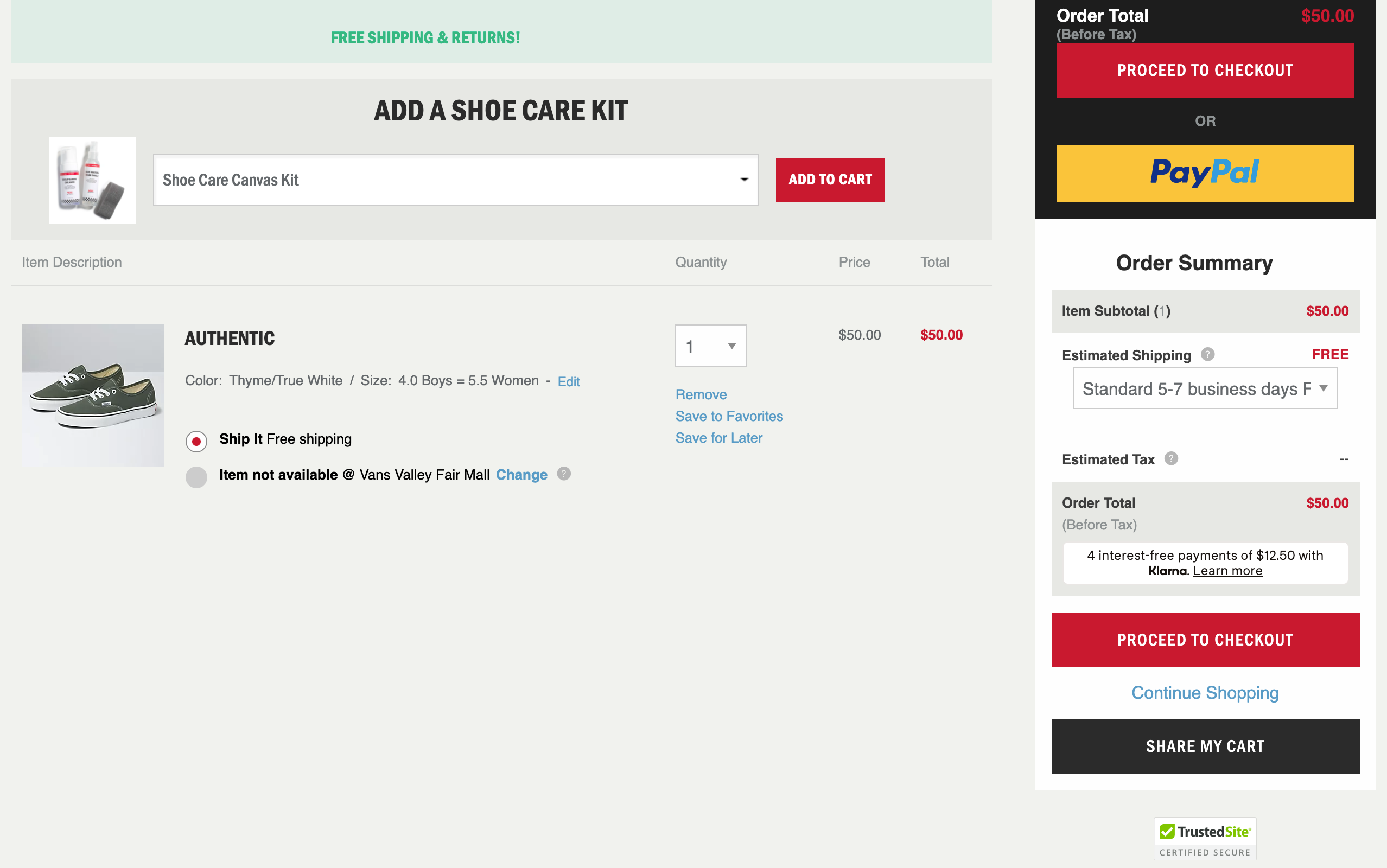
Task: Click the TrustedSite certified secure badge
Action: [1205, 839]
